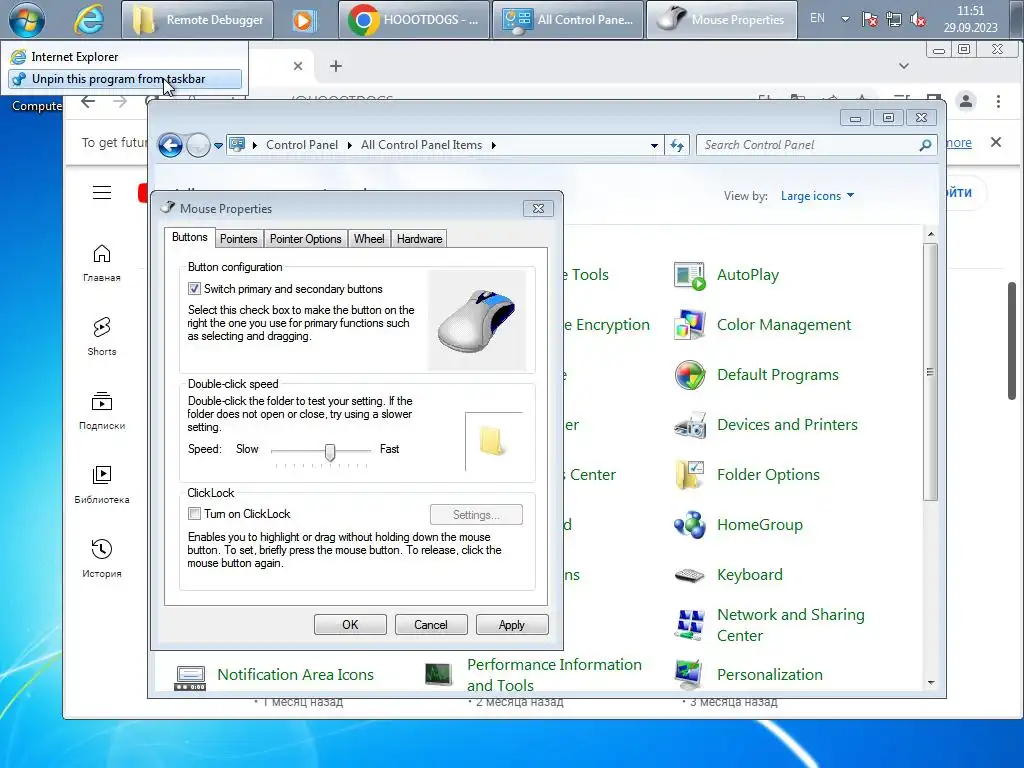Choose Internet Explorer in jump list
1024x768 pixels.
point(125,57)
